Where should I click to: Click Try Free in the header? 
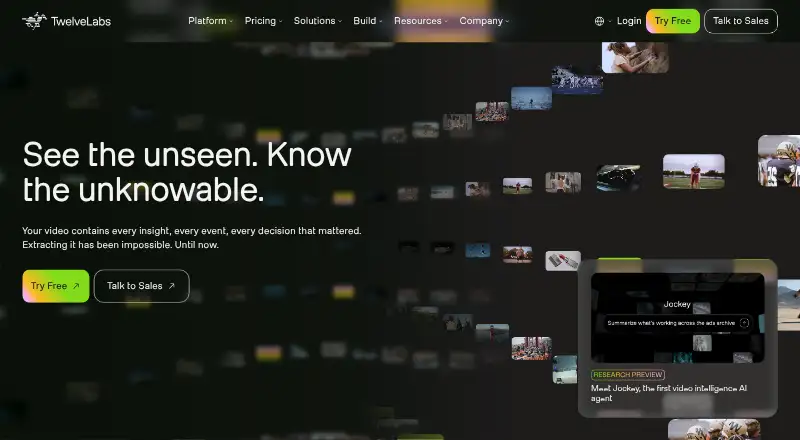click(672, 21)
